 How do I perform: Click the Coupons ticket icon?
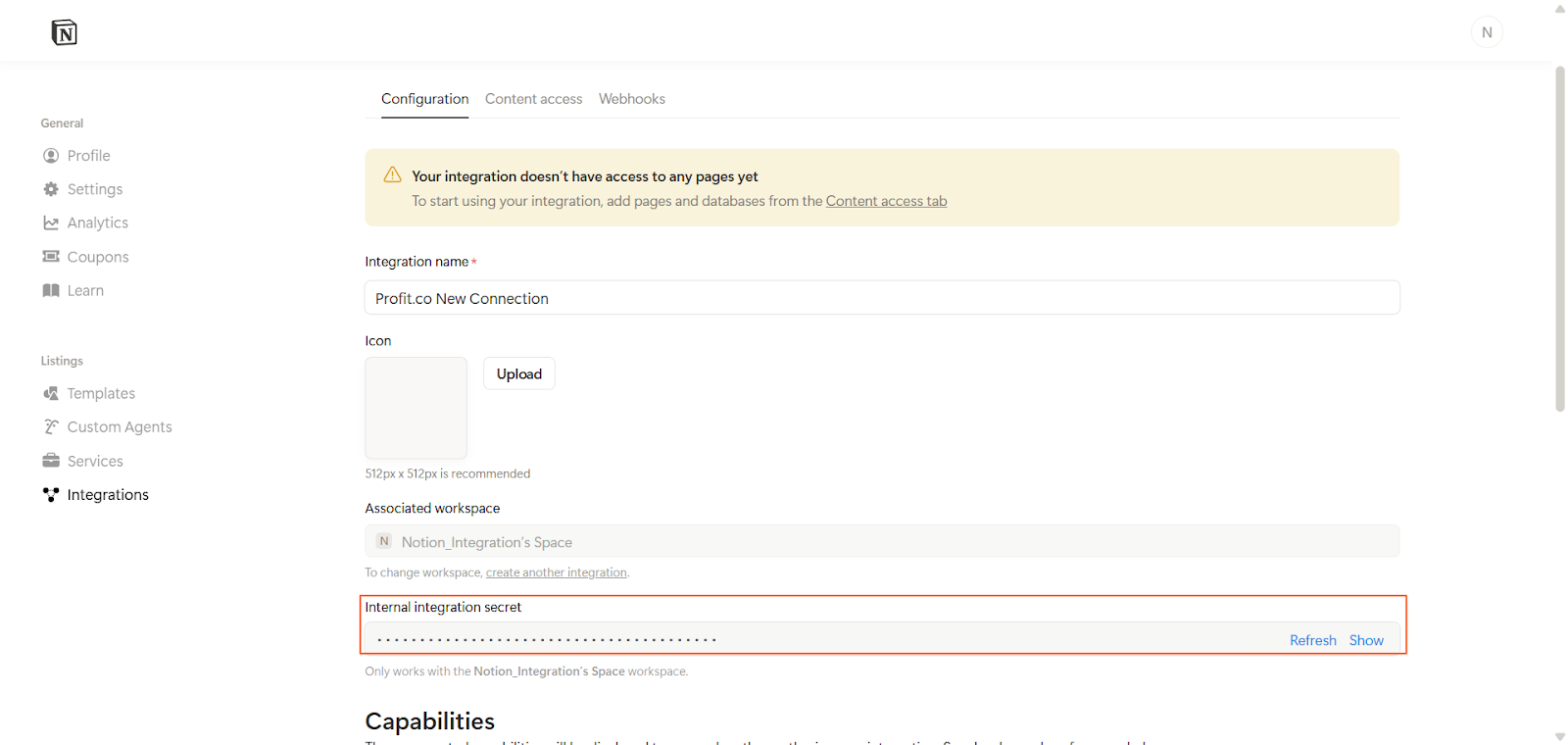(51, 256)
